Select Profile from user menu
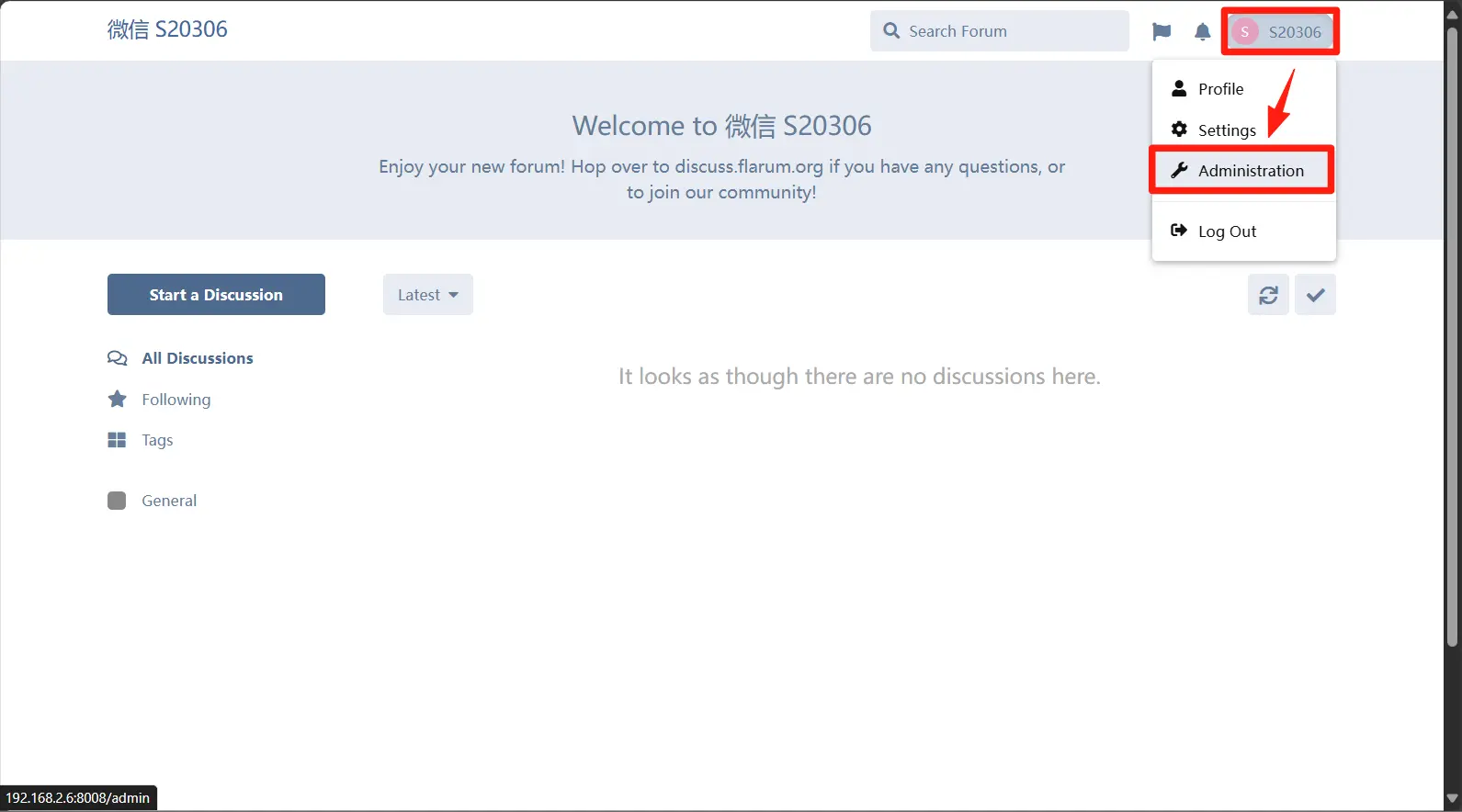This screenshot has height=812, width=1462. click(1220, 89)
